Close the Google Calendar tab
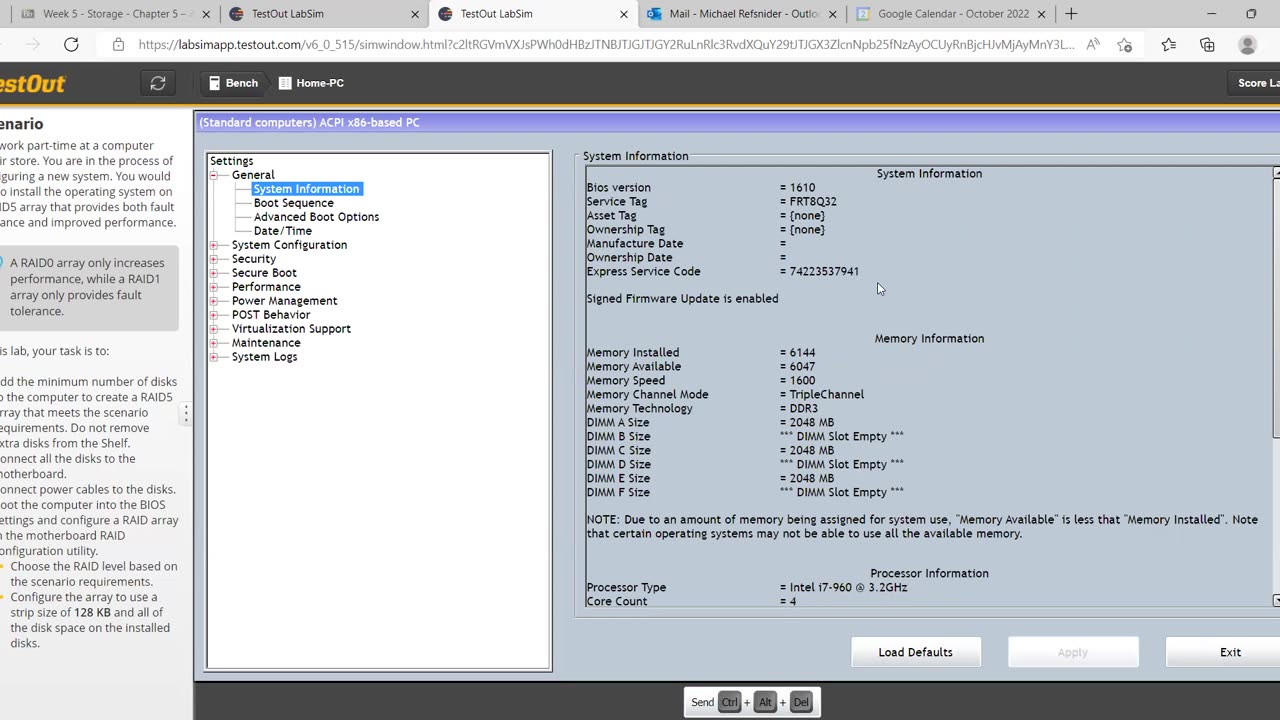The image size is (1280, 720). (1041, 14)
